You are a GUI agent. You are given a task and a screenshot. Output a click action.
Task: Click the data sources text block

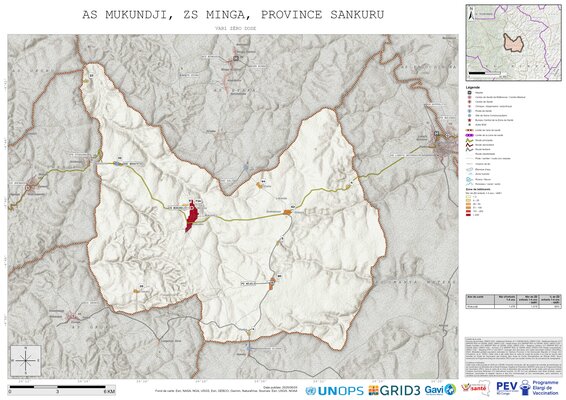(x=514, y=357)
